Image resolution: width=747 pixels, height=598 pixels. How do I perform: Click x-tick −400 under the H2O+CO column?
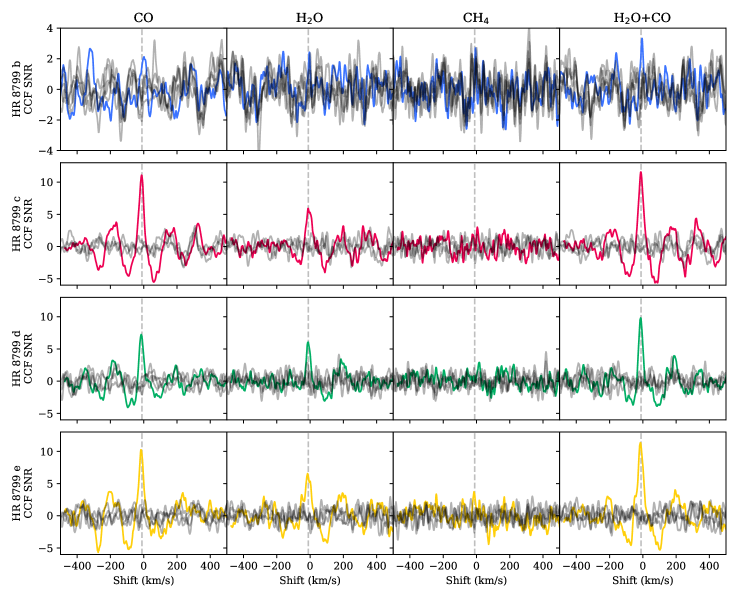(576, 566)
